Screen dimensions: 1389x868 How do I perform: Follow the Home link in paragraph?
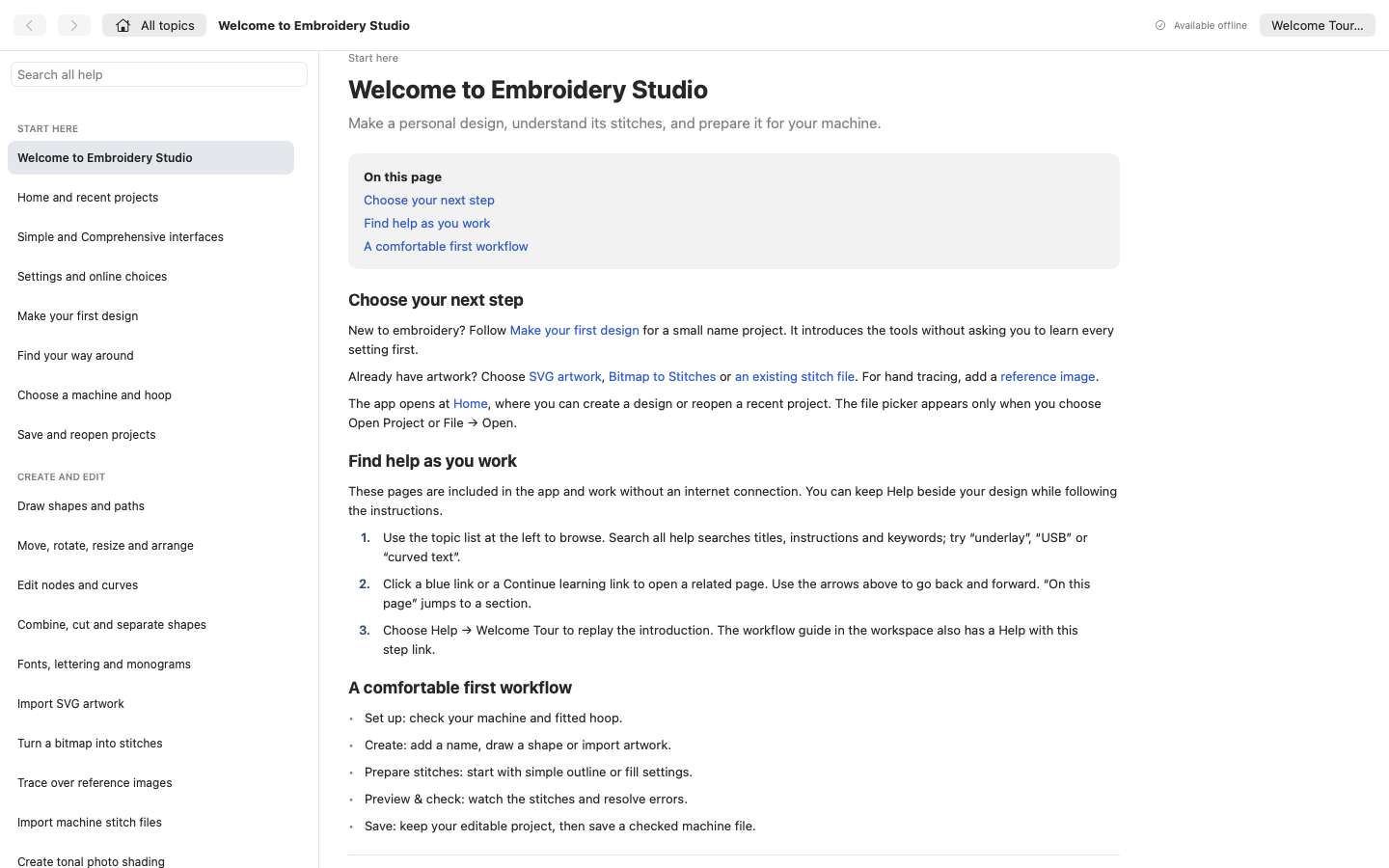[x=471, y=404]
